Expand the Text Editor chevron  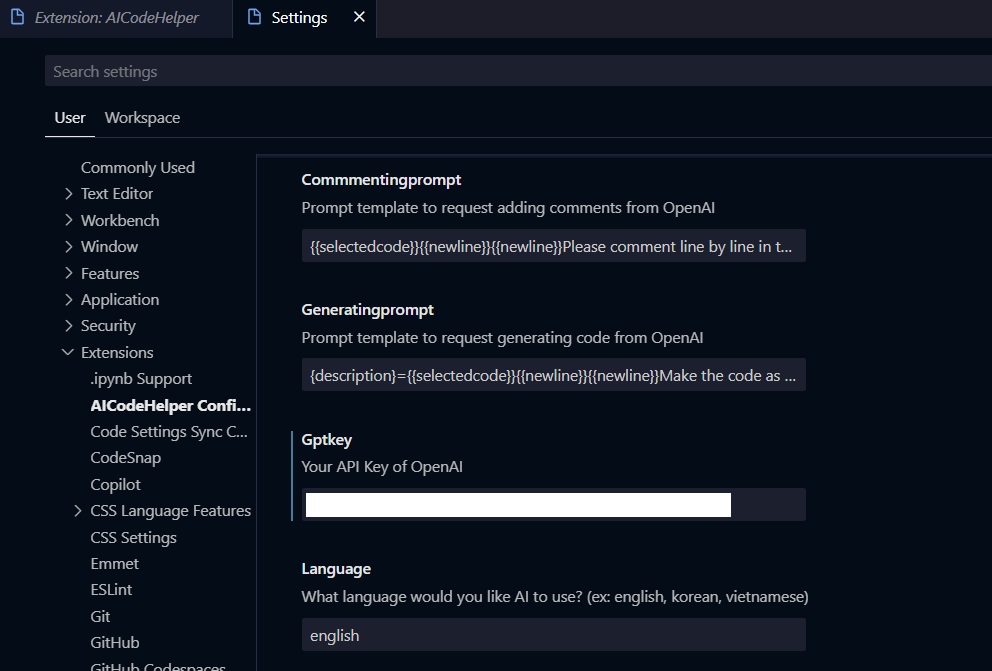point(68,194)
